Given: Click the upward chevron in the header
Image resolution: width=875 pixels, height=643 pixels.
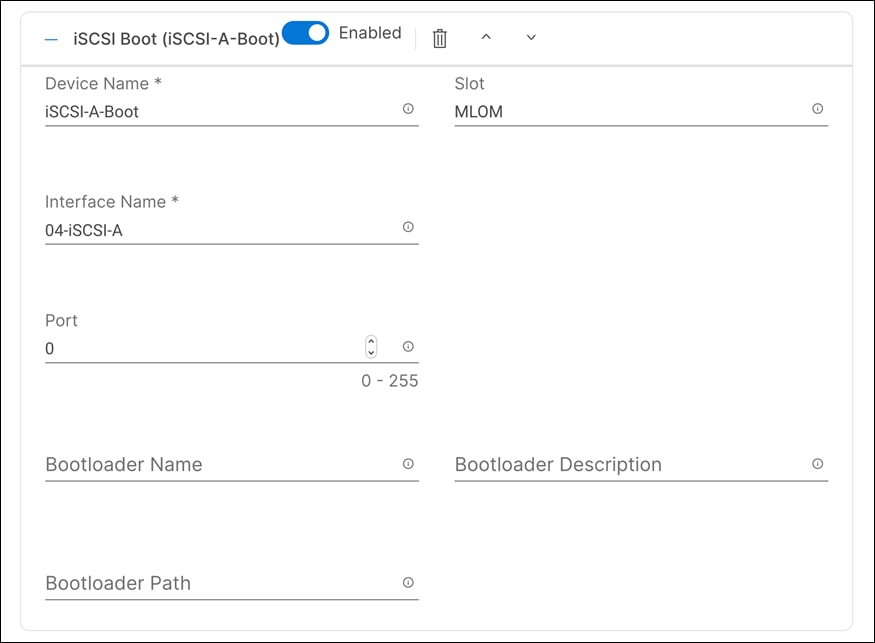Looking at the screenshot, I should pos(487,37).
